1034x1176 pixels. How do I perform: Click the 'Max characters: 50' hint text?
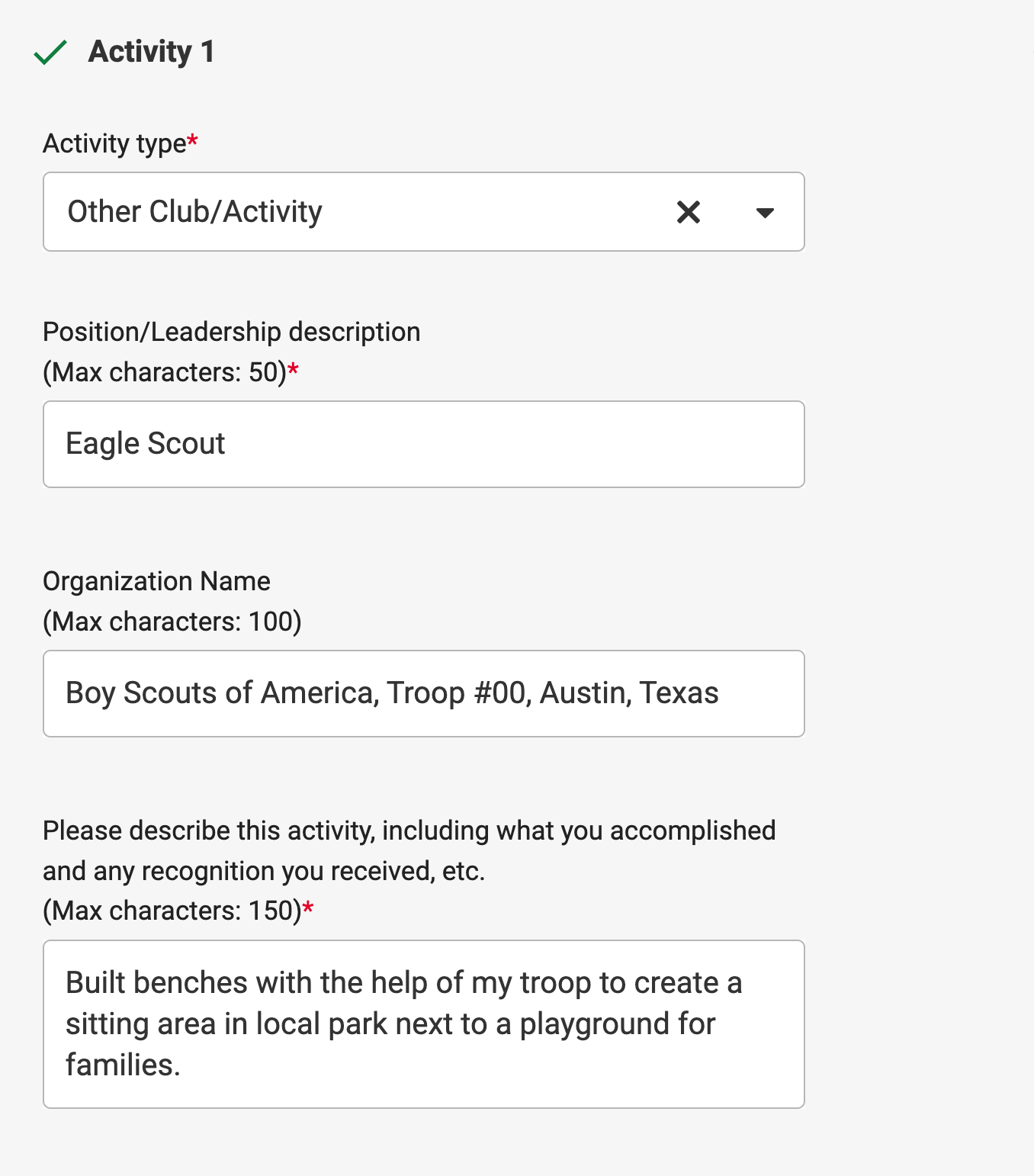tap(164, 372)
